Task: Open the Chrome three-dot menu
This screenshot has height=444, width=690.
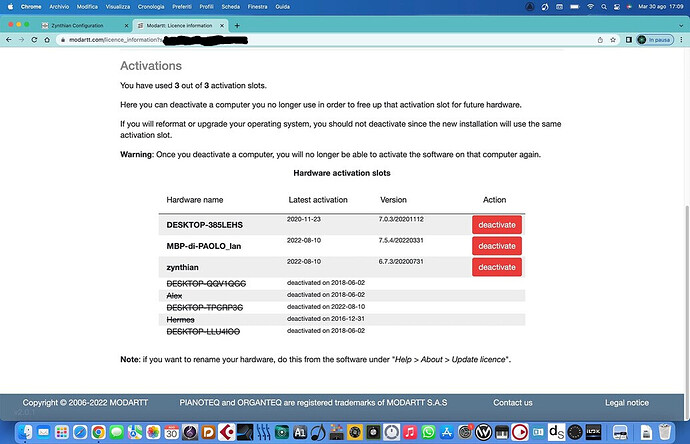Action: click(682, 40)
